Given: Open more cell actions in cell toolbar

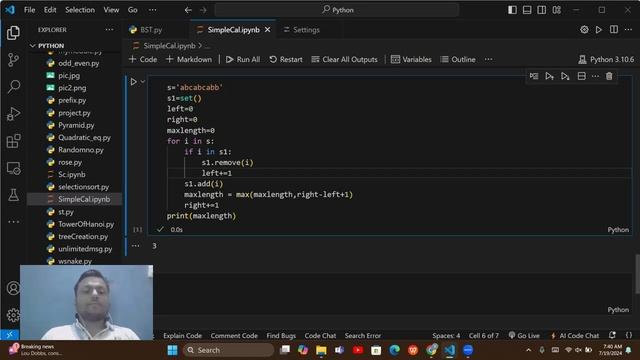Looking at the screenshot, I should pos(596,76).
